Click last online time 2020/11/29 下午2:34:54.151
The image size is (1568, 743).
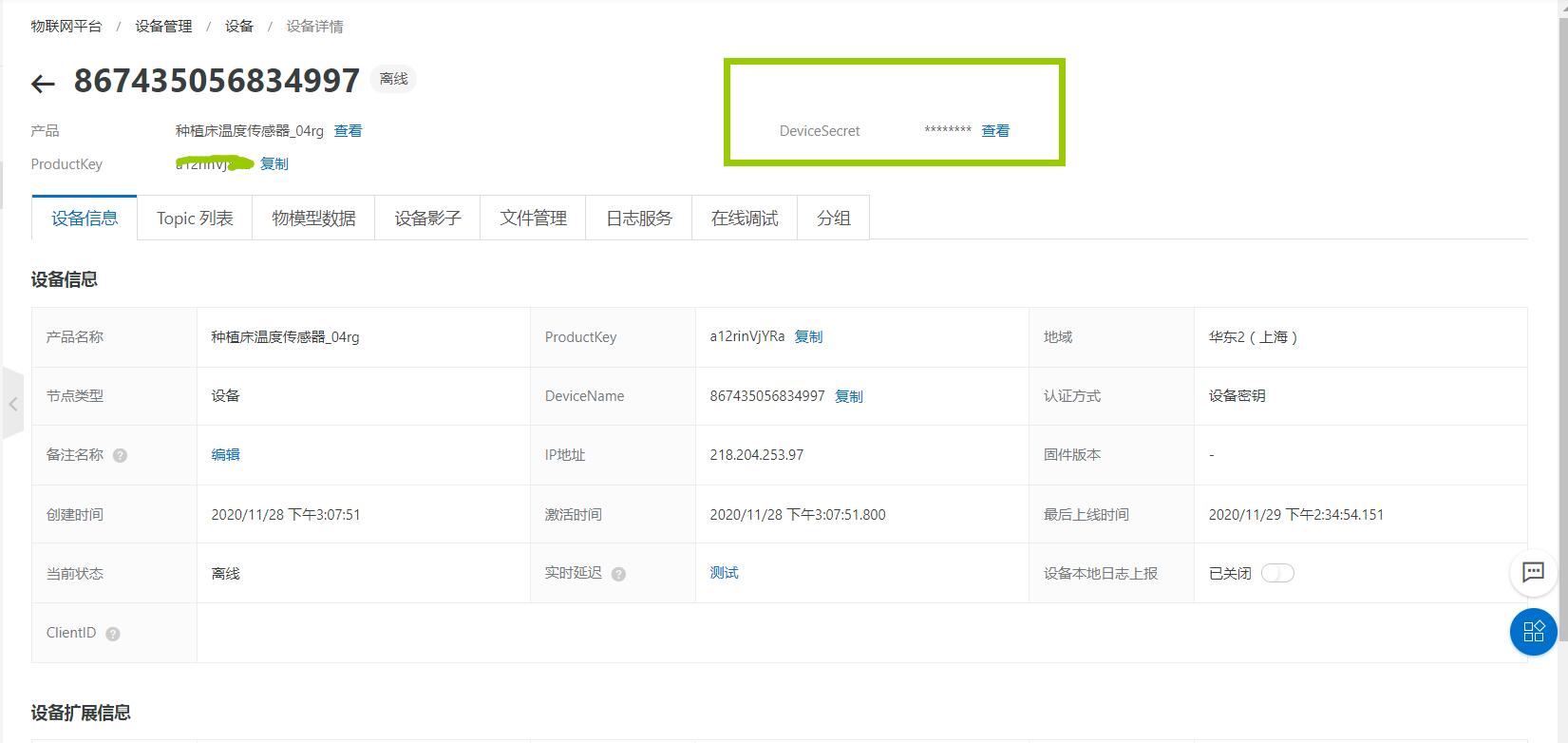pos(1295,515)
